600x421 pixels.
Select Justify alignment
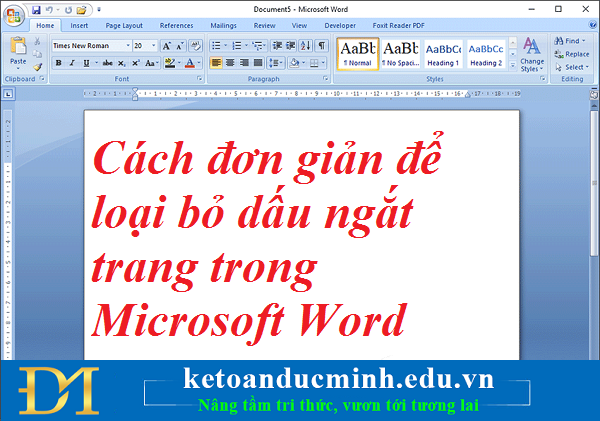tap(258, 63)
